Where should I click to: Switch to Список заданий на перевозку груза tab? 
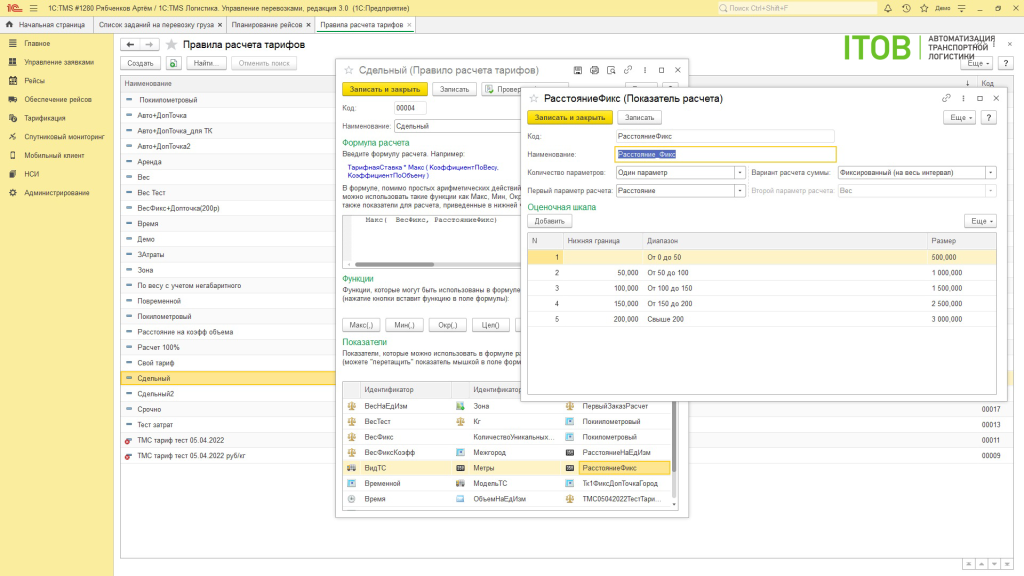(x=156, y=25)
